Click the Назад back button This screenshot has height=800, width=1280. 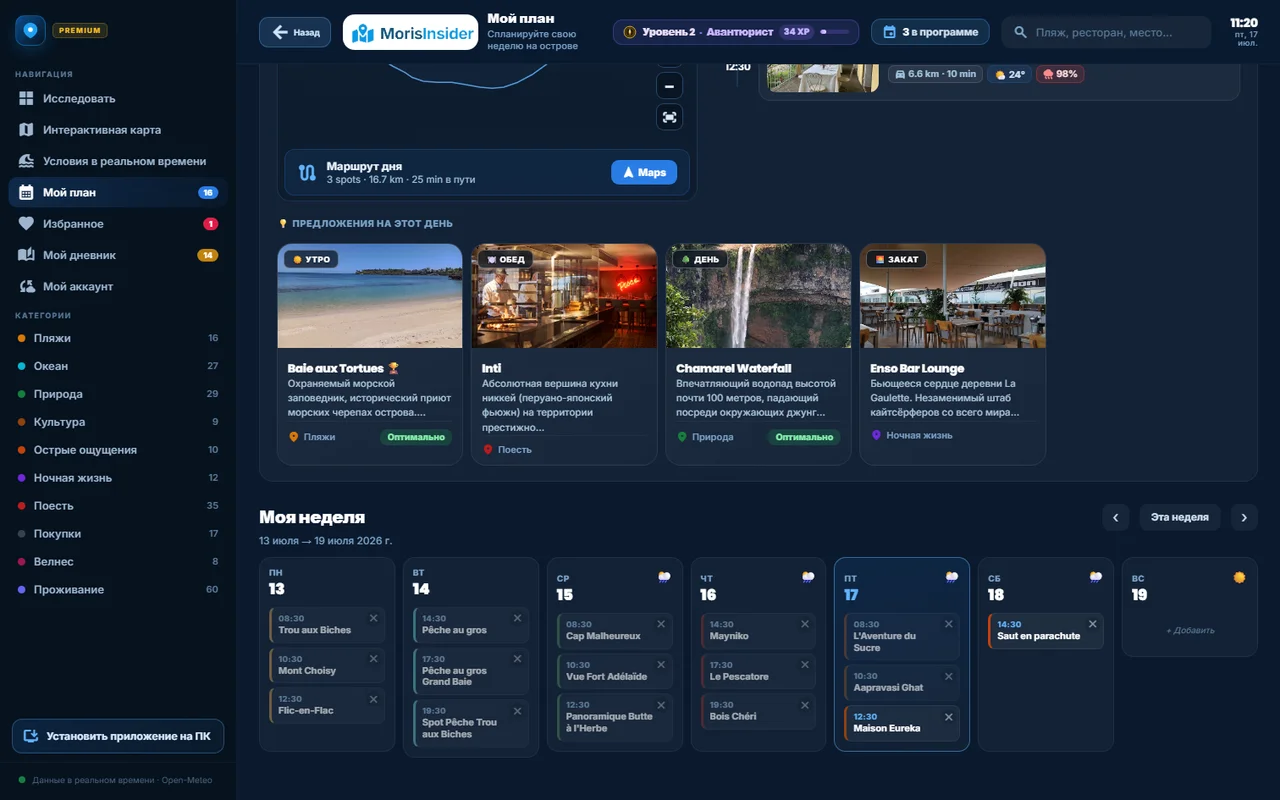point(295,32)
